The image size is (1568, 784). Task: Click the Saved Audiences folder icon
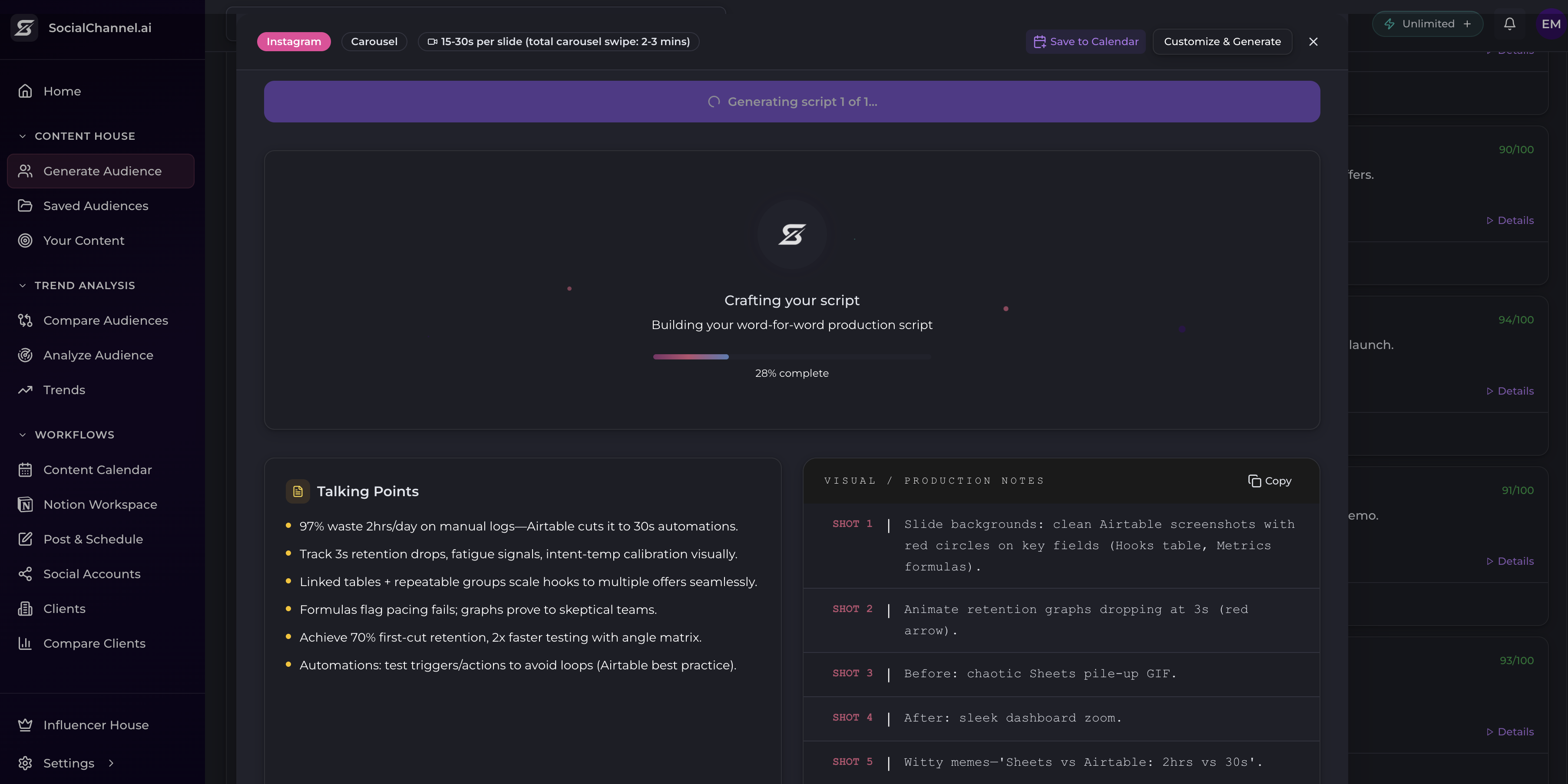point(25,206)
